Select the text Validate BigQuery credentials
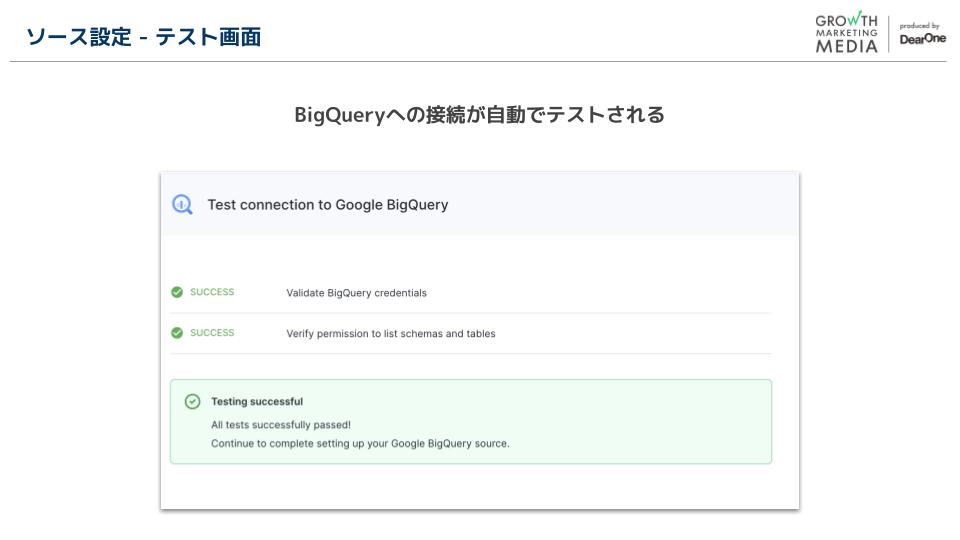The image size is (960, 540). 356,293
